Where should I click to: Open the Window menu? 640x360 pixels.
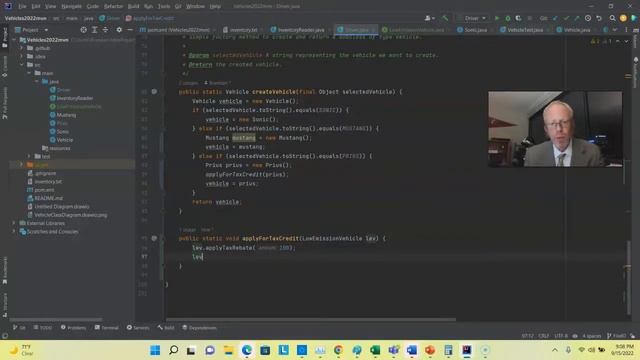[195, 6]
